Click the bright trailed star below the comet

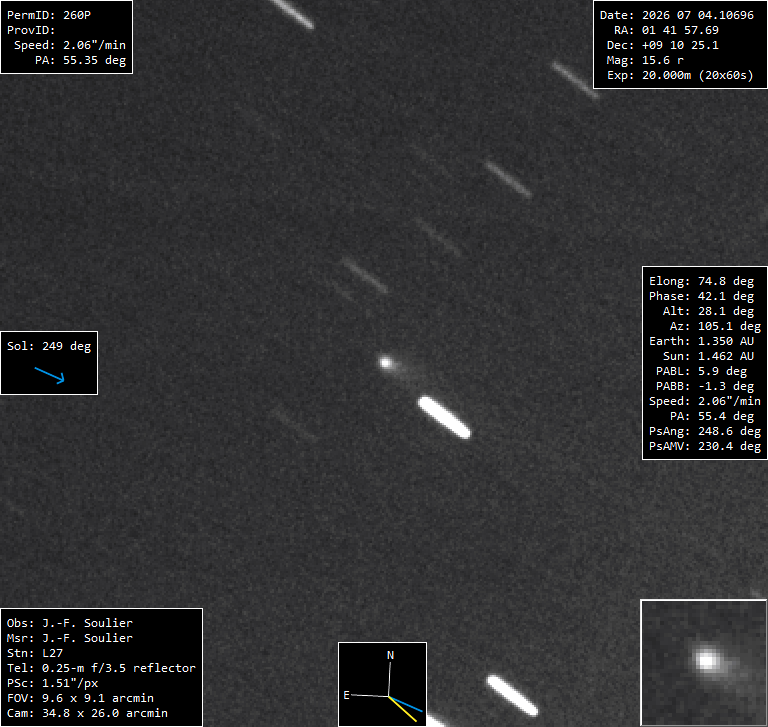coord(444,417)
